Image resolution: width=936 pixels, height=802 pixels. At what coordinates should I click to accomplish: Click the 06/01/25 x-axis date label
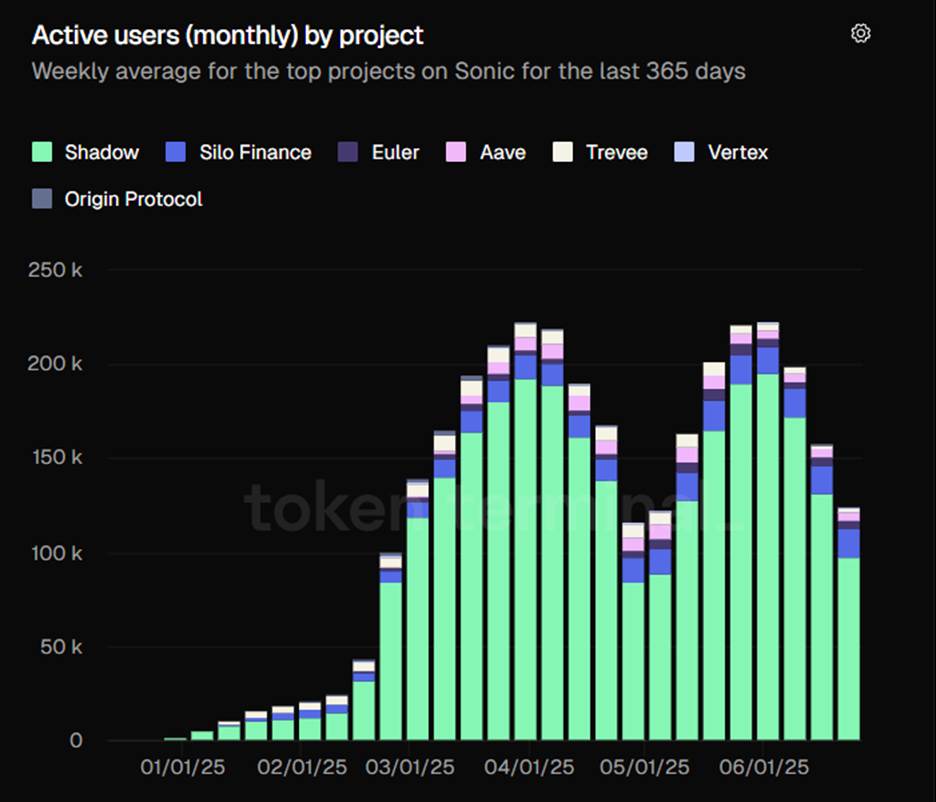pos(762,768)
